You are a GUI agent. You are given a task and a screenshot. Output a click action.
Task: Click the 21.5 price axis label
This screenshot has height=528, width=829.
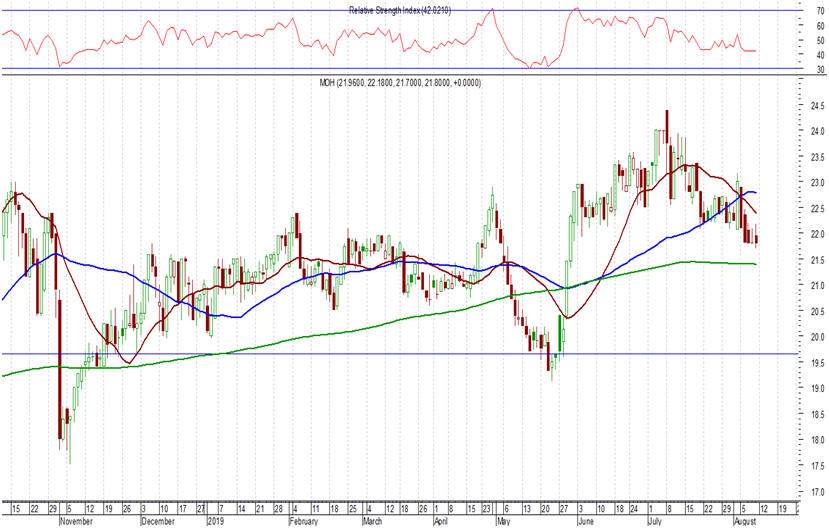(818, 260)
